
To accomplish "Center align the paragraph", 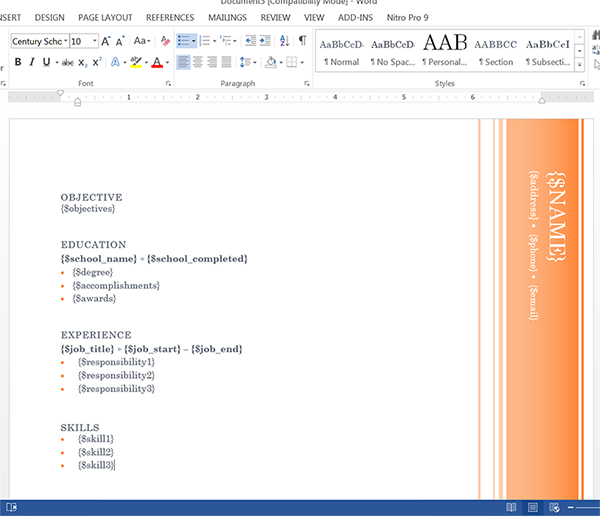I will coord(197,62).
